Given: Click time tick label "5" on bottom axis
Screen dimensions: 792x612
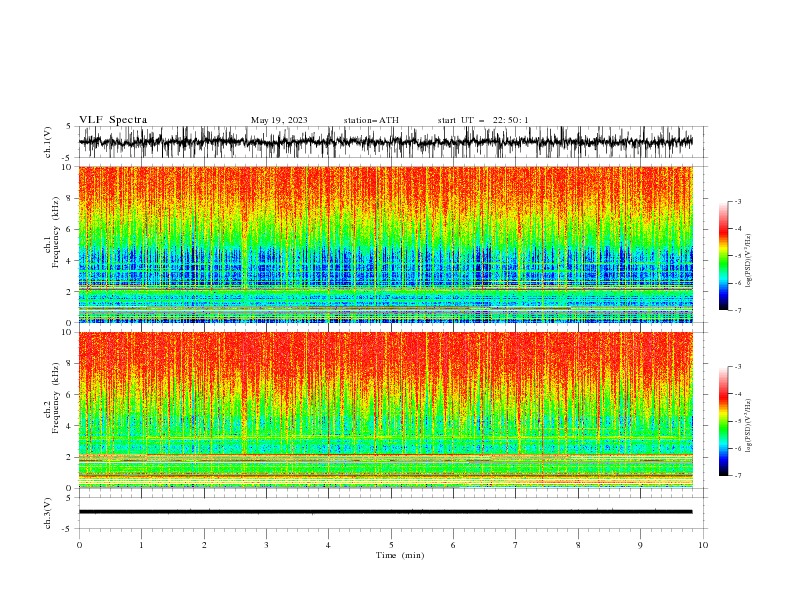Looking at the screenshot, I should [x=391, y=545].
